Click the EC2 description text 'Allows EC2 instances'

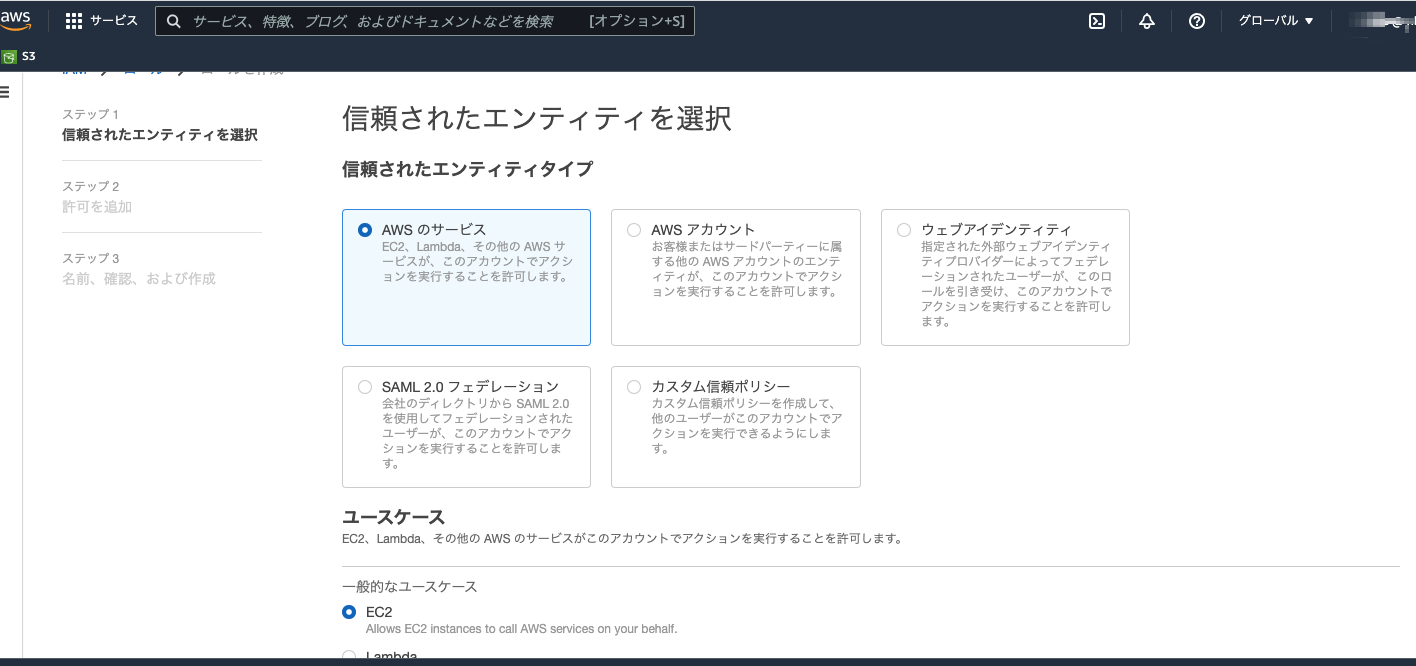[522, 629]
